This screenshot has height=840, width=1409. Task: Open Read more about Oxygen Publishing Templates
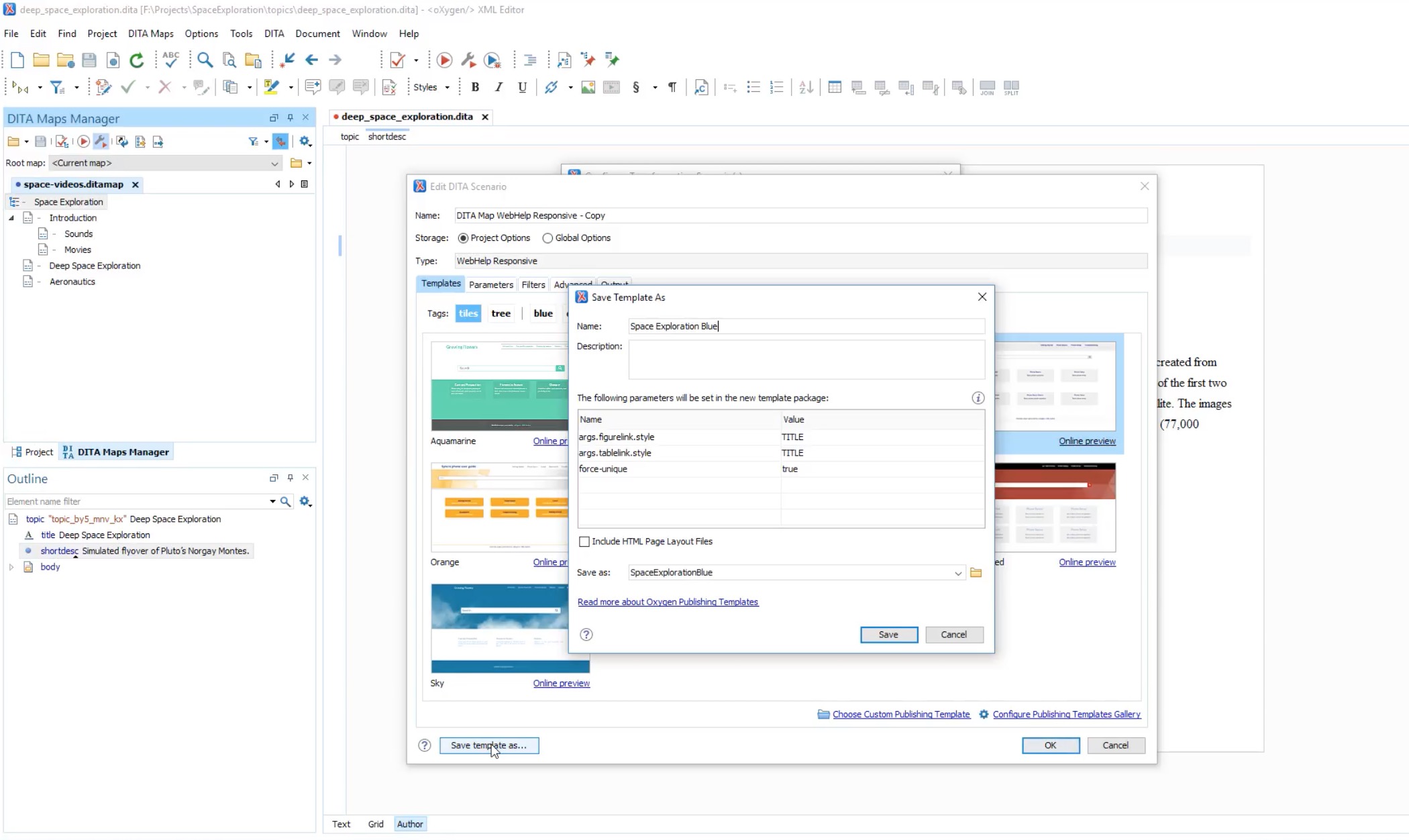(x=668, y=602)
